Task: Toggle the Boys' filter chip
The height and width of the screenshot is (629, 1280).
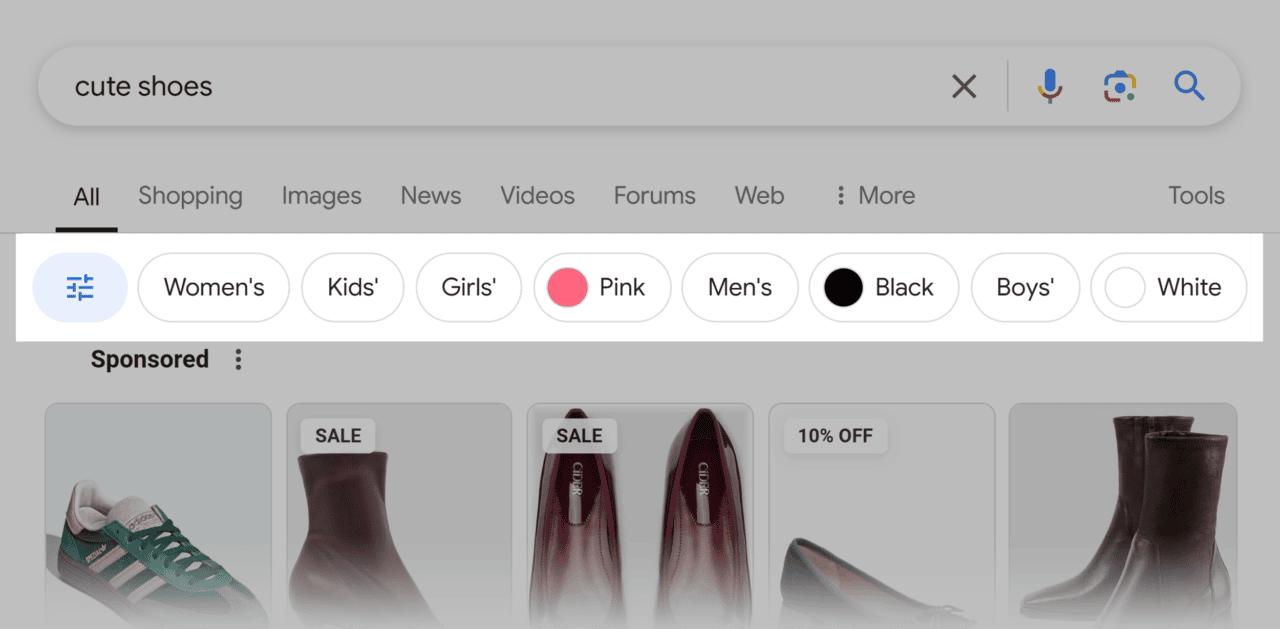Action: (1025, 287)
